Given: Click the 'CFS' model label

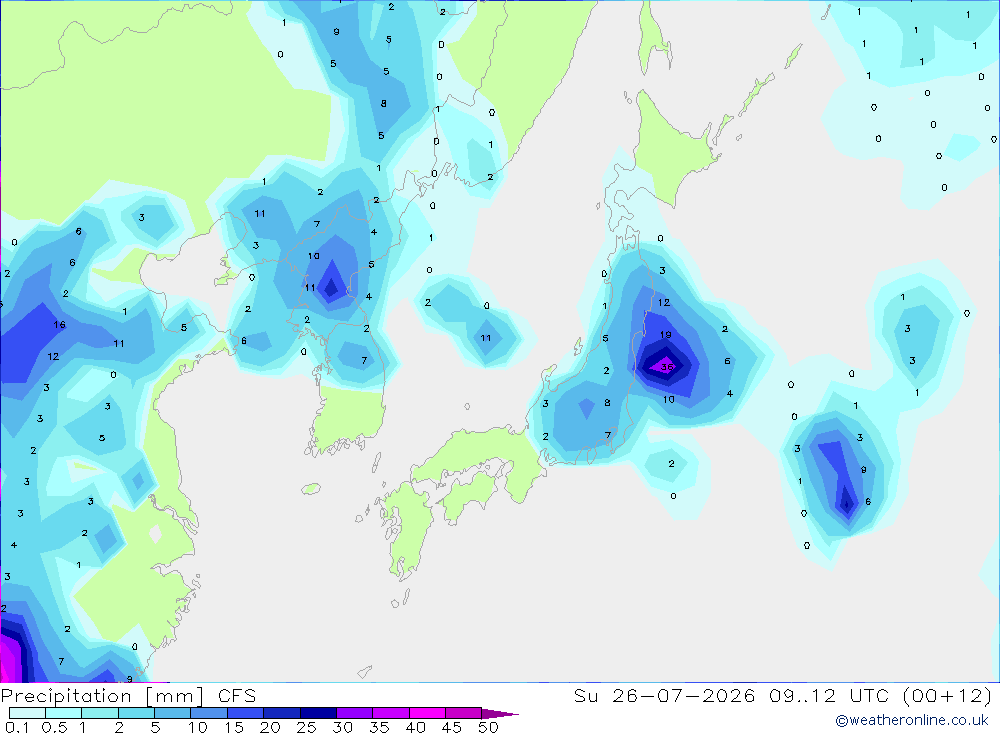Looking at the screenshot, I should pos(237,695).
